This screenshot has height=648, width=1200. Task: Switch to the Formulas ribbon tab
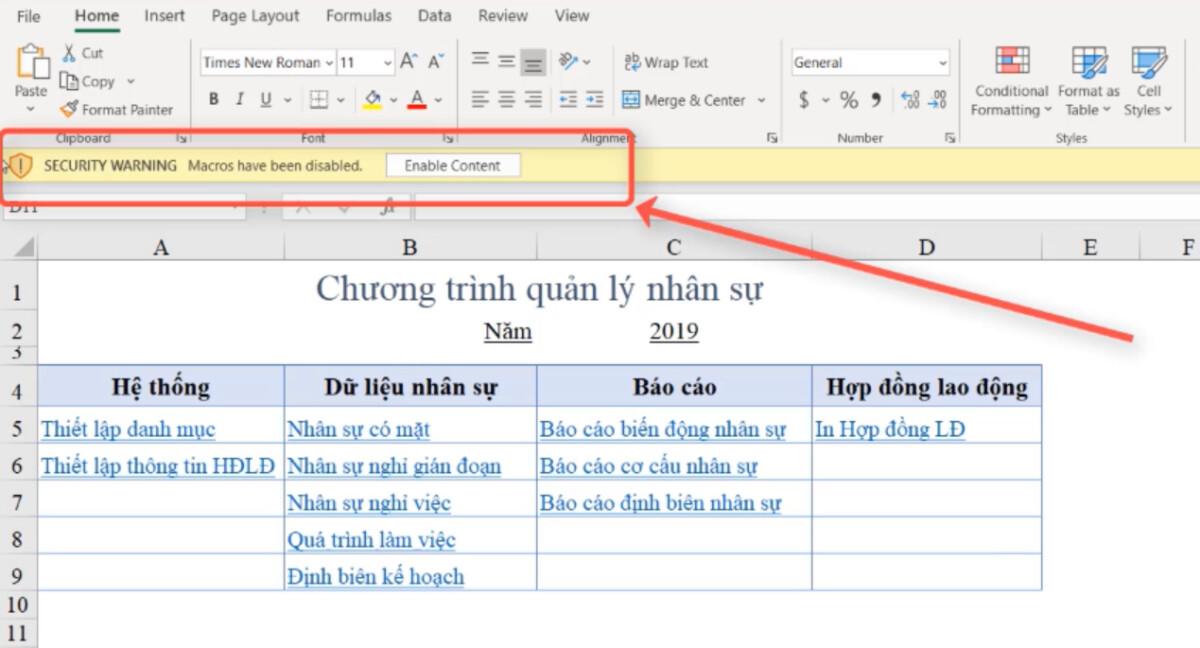358,15
